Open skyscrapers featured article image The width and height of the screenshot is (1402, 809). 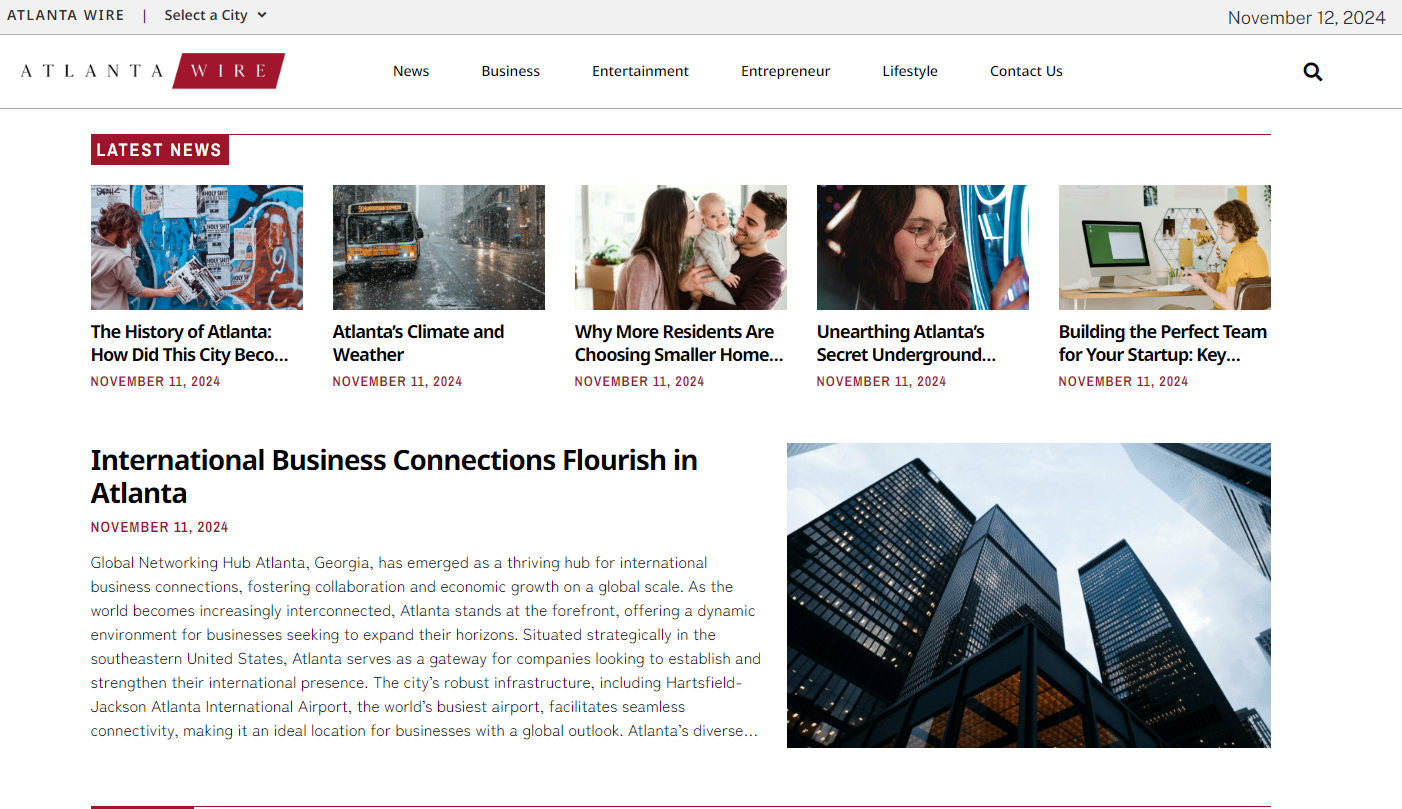coord(1029,595)
